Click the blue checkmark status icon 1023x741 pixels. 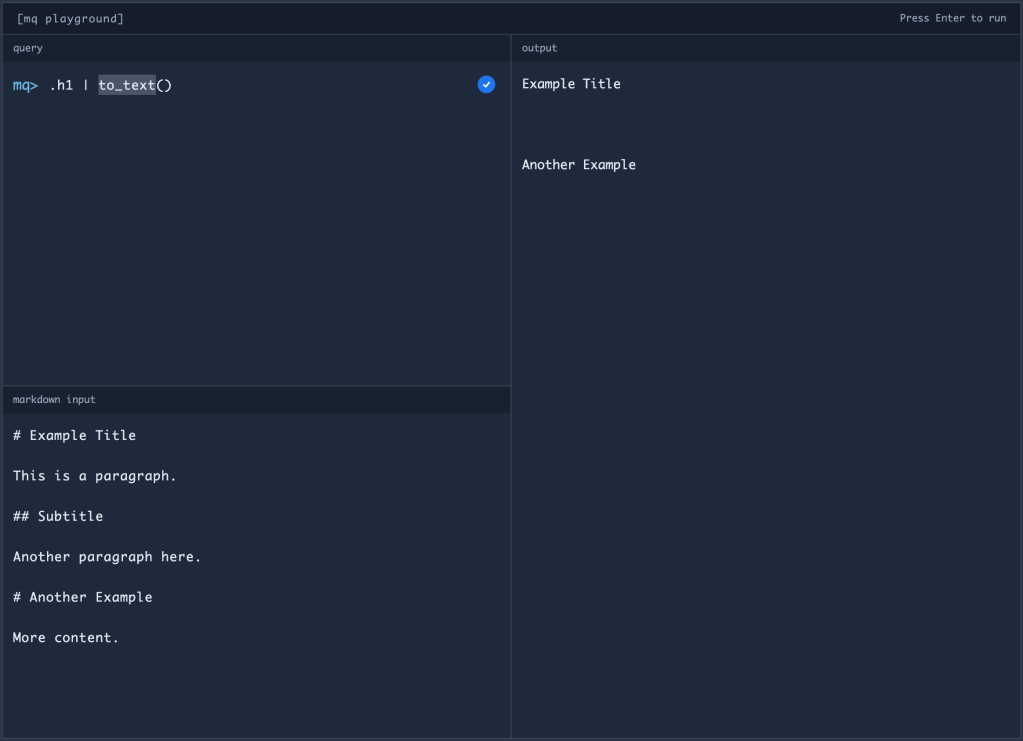click(486, 85)
